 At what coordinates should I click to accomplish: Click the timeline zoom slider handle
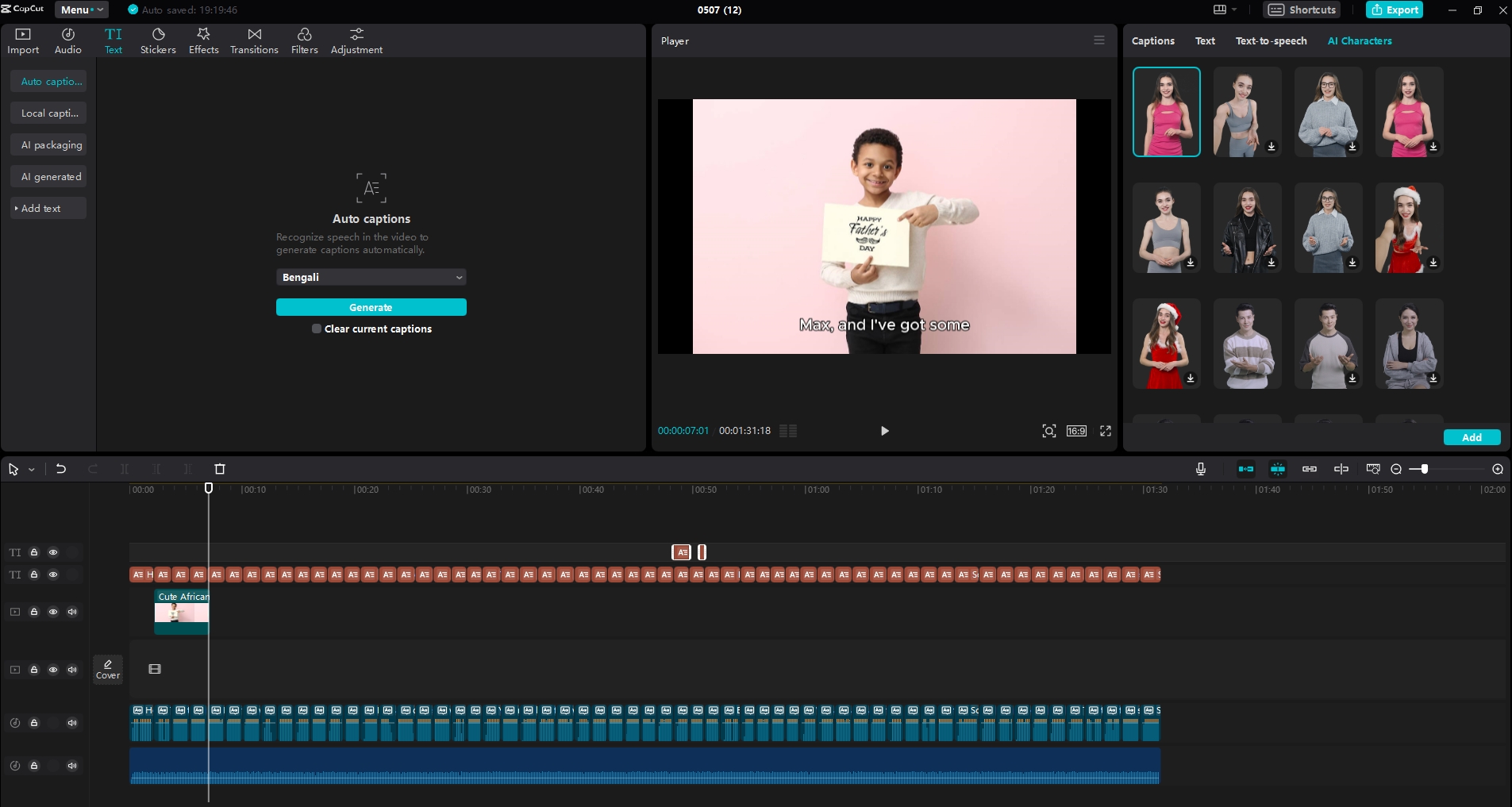point(1425,469)
